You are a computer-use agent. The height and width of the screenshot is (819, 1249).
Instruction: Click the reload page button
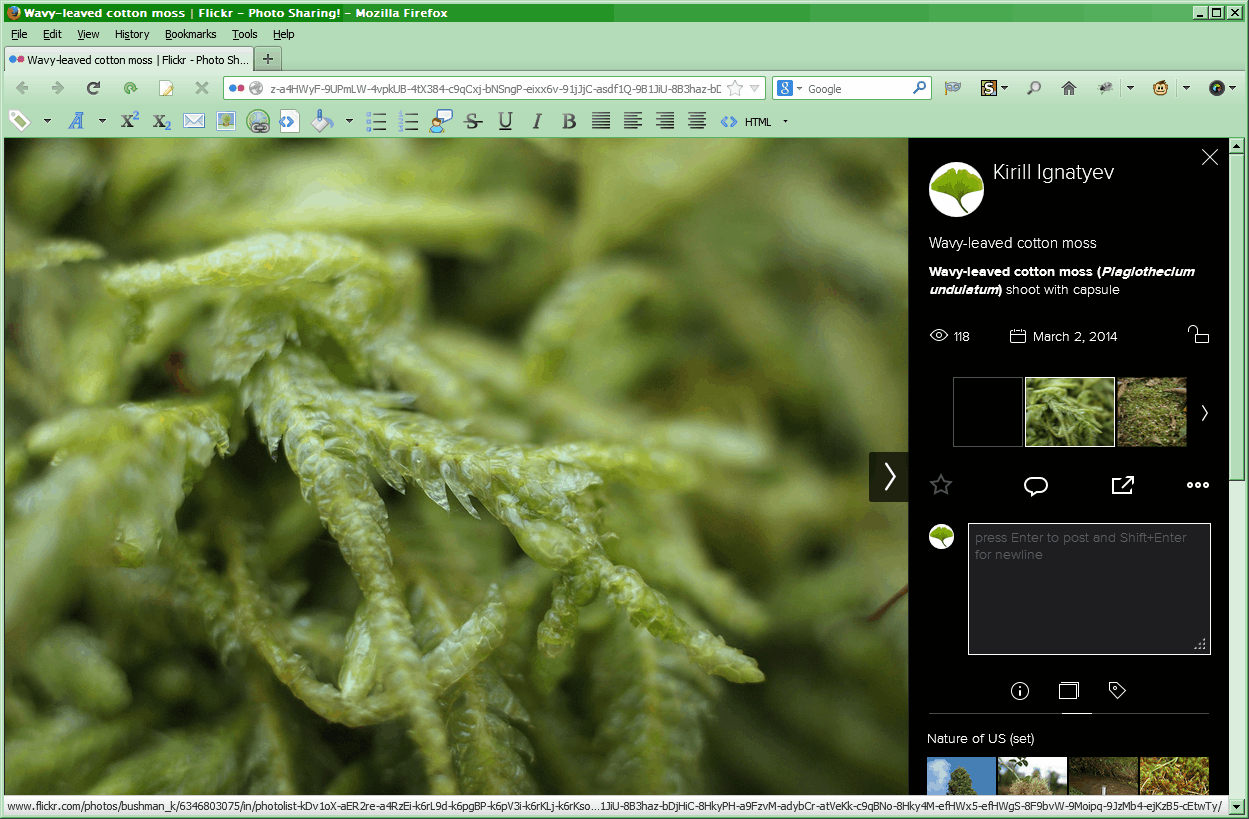click(93, 88)
